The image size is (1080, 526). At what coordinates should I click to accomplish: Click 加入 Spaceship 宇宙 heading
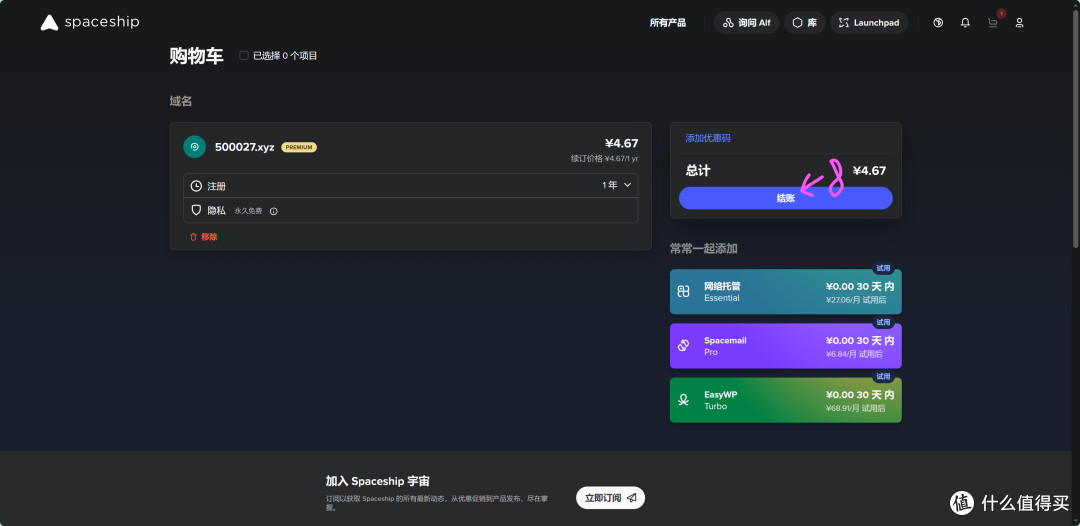pyautogui.click(x=377, y=481)
